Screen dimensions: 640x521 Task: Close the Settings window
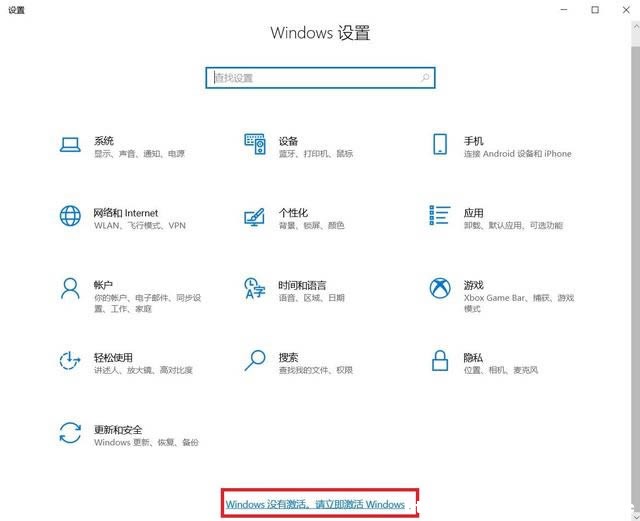[626, 10]
